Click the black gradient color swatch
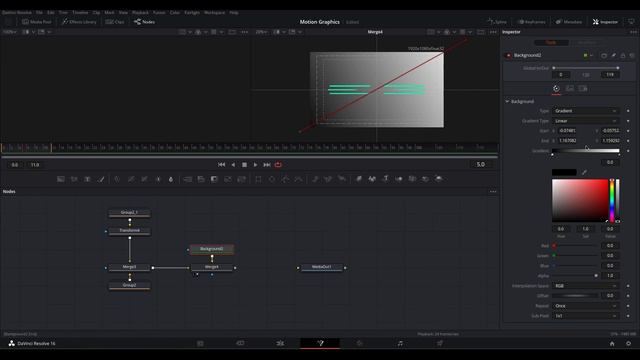 coord(564,172)
